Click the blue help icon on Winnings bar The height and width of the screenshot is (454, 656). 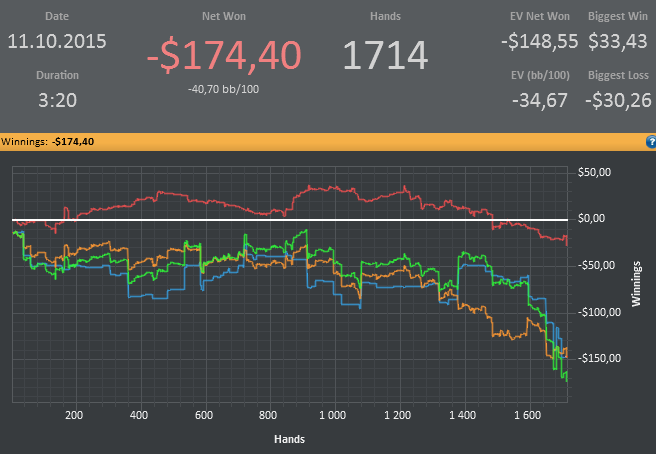pyautogui.click(x=651, y=142)
